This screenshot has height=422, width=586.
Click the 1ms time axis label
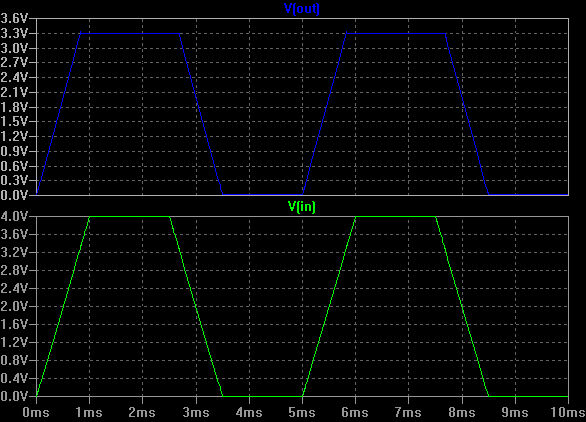coord(89,412)
